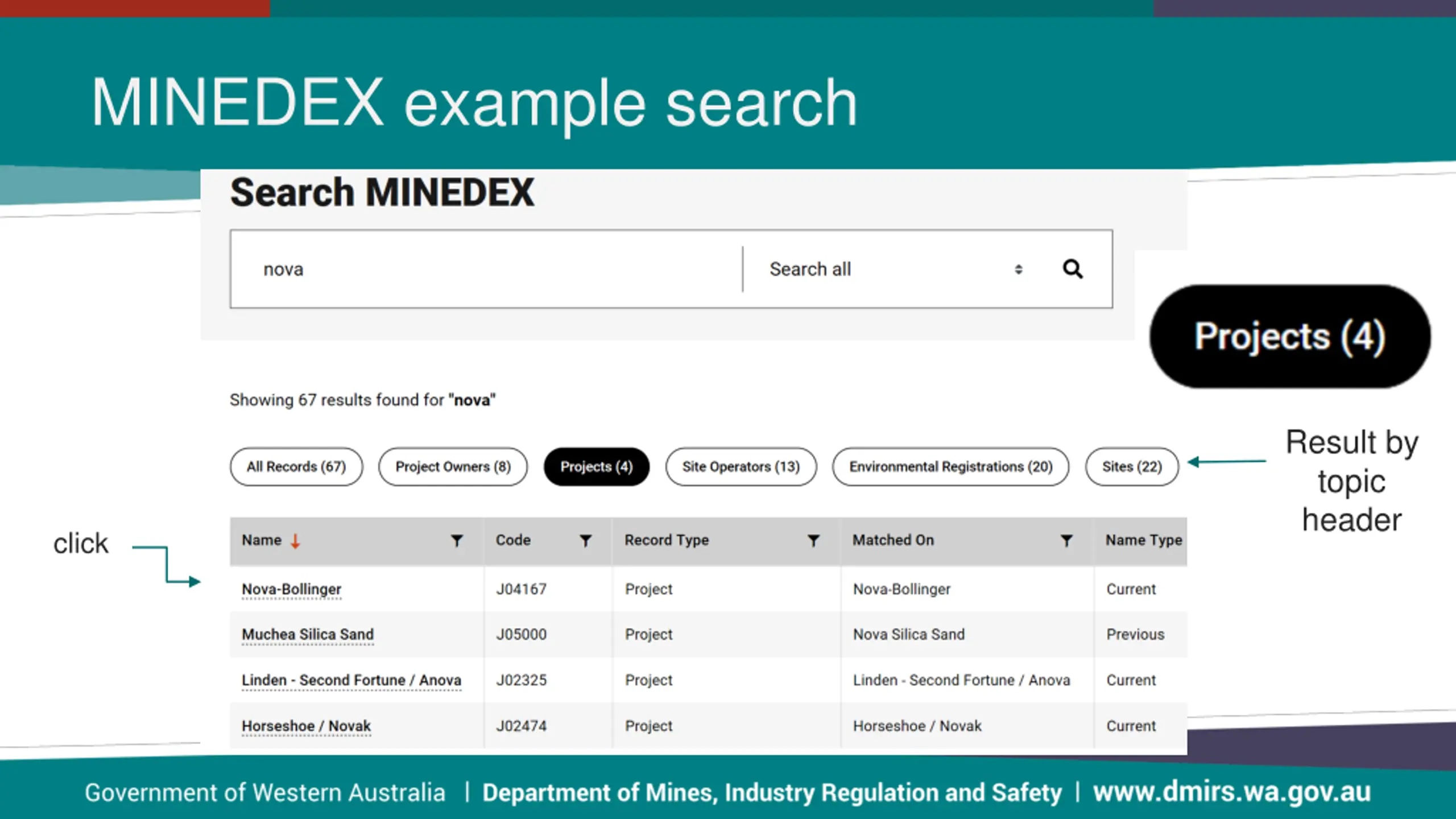The width and height of the screenshot is (1456, 819).
Task: Click the magnifying glass search icon
Action: [1073, 269]
